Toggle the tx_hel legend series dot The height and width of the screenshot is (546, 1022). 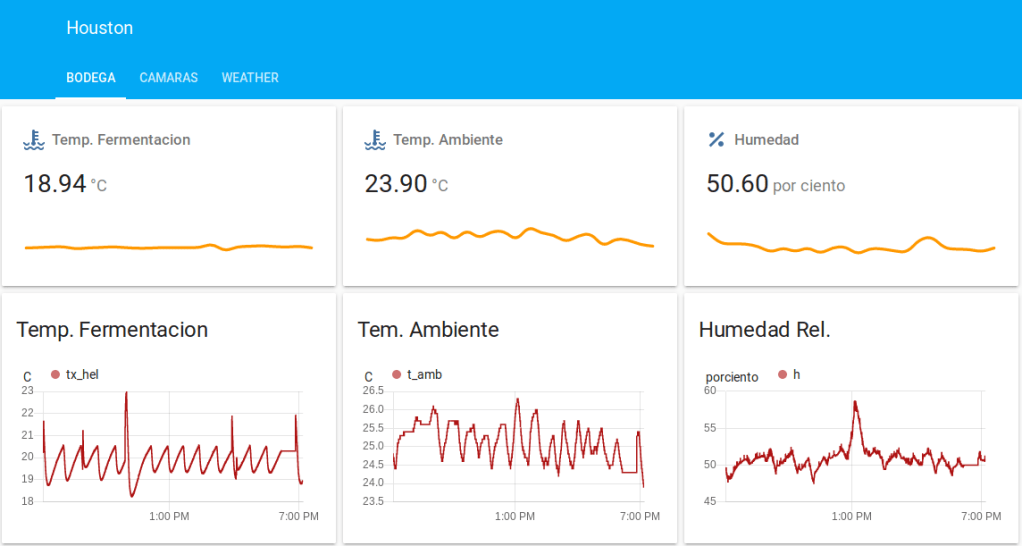56,375
